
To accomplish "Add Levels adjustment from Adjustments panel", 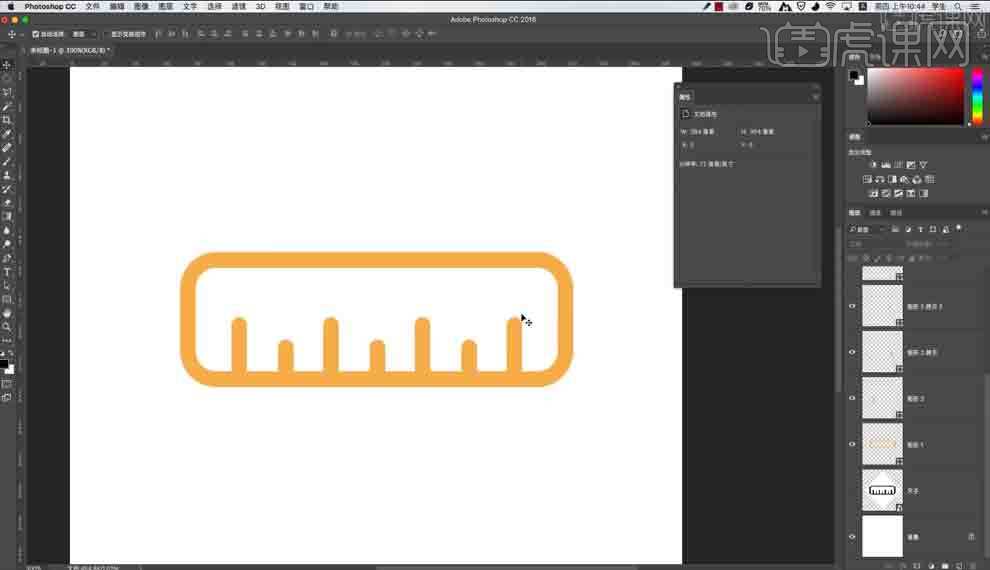I will tap(886, 165).
